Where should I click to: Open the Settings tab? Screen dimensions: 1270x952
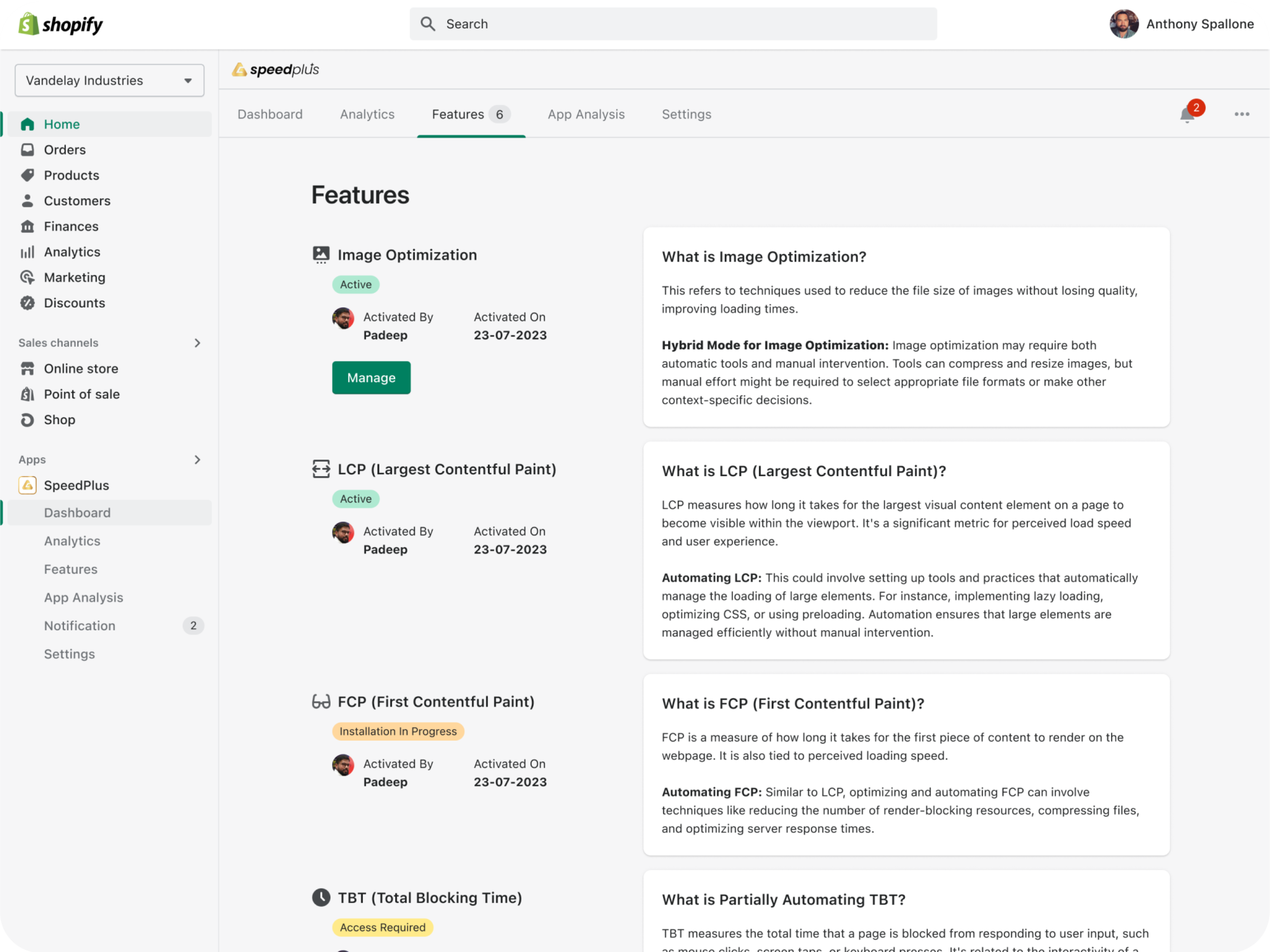pyautogui.click(x=686, y=114)
